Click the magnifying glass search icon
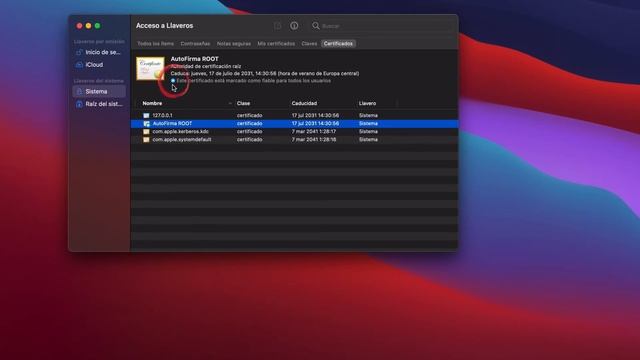 point(316,26)
